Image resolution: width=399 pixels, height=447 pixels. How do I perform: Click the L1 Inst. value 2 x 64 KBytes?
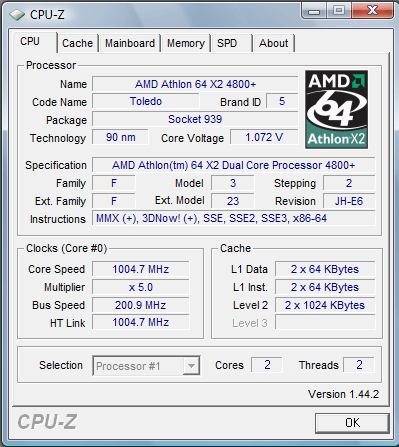pos(325,287)
